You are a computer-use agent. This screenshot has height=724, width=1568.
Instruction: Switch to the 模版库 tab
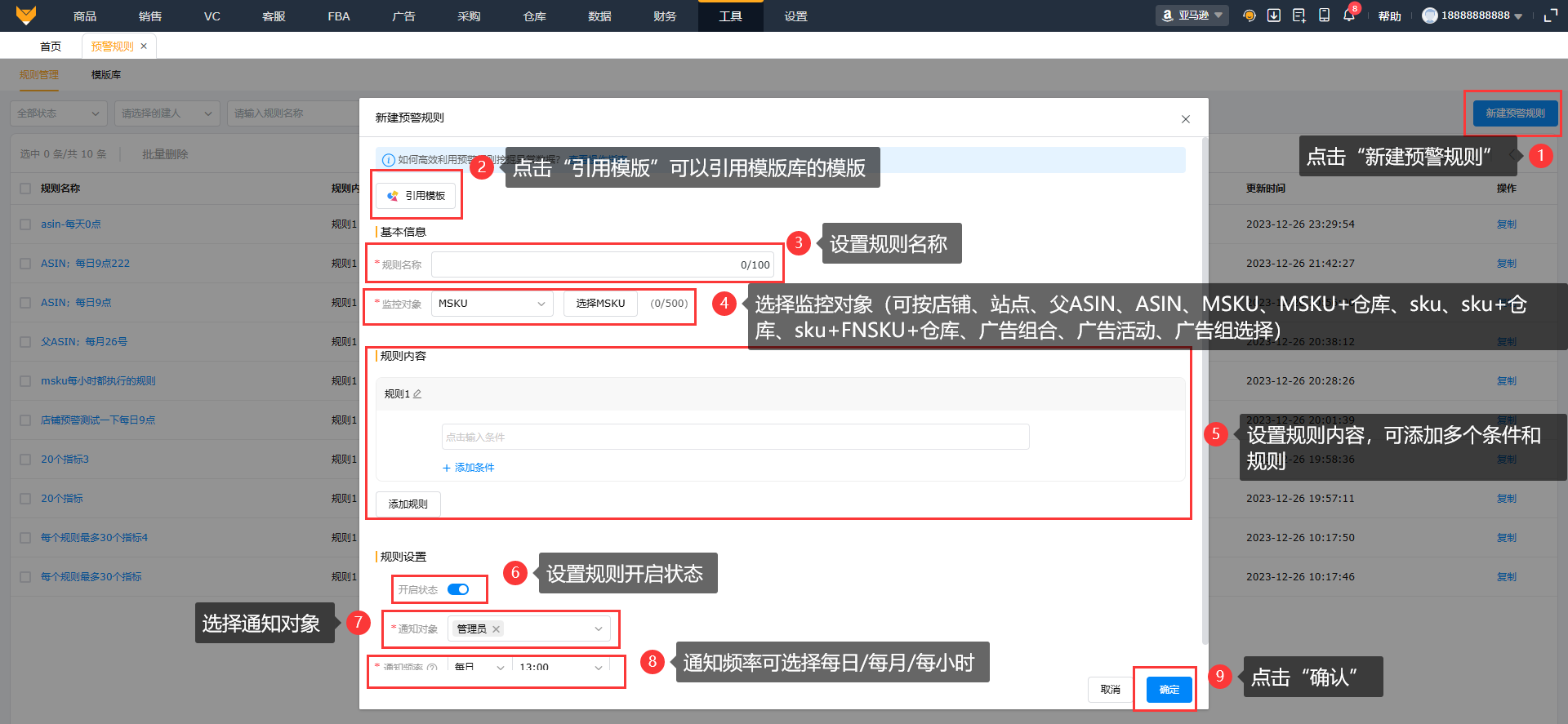pyautogui.click(x=106, y=75)
